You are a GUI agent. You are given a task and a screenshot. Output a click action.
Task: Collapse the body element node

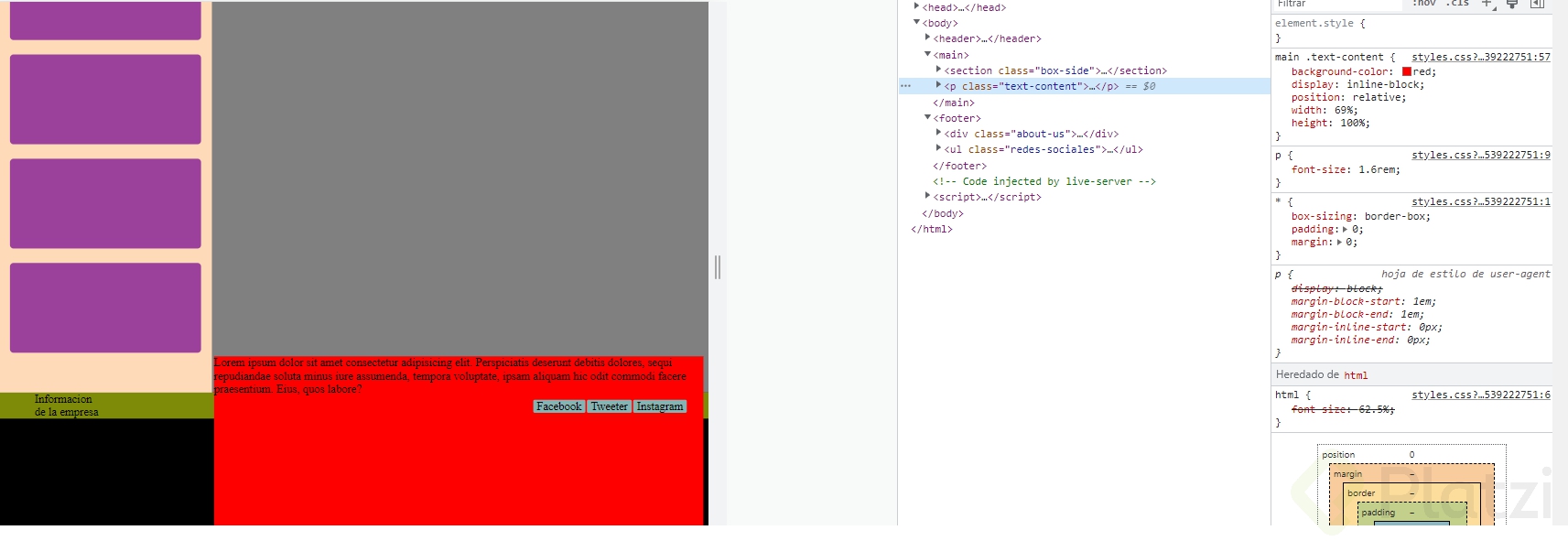pos(916,23)
